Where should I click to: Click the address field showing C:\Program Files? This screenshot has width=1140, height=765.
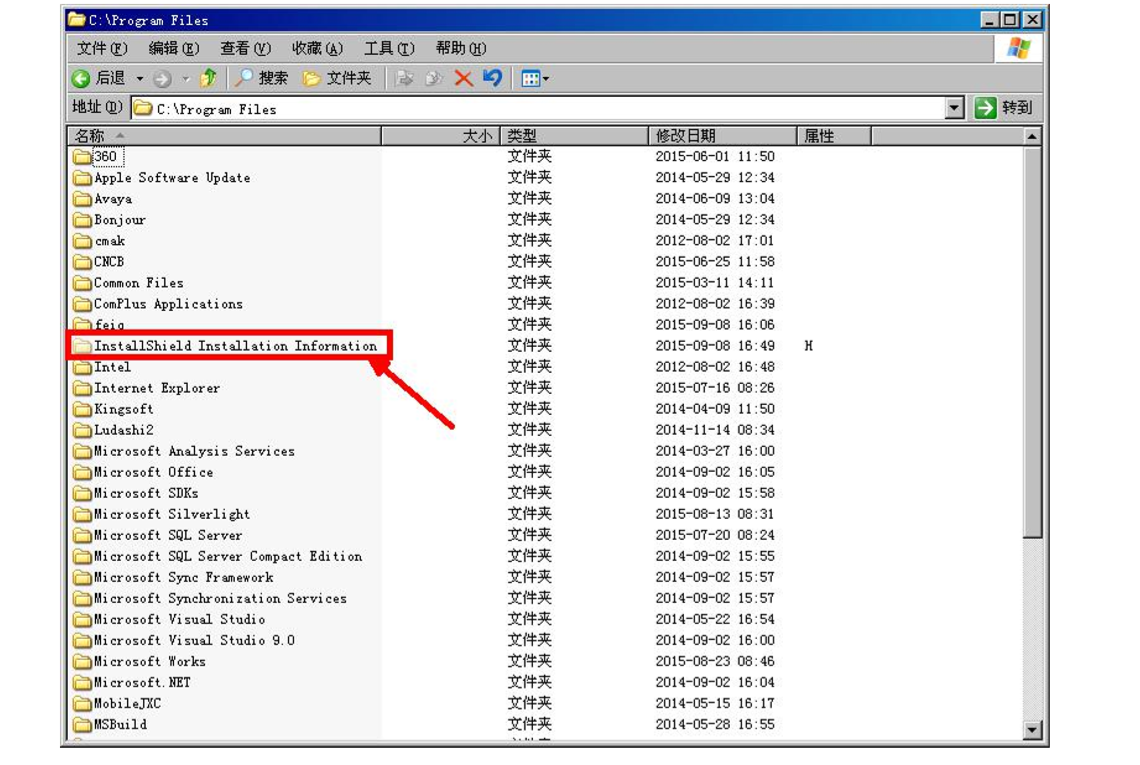tap(538, 108)
